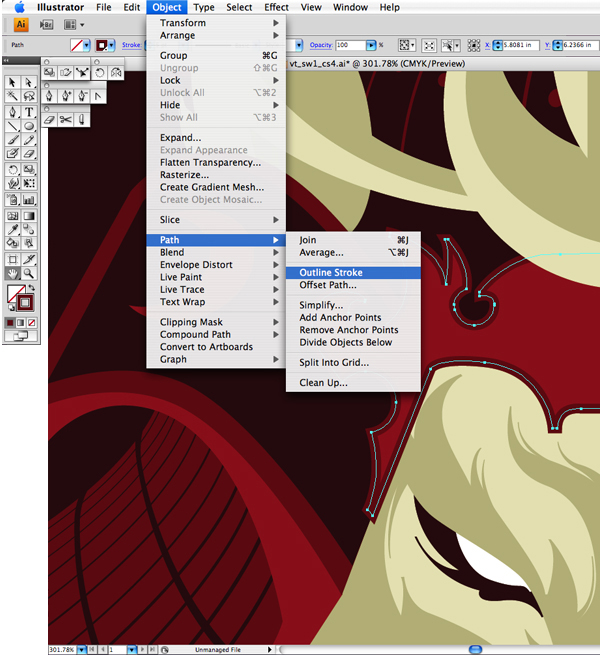The height and width of the screenshot is (665, 600).
Task: Select the Knife tool in tearoff panel
Action: click(x=81, y=120)
